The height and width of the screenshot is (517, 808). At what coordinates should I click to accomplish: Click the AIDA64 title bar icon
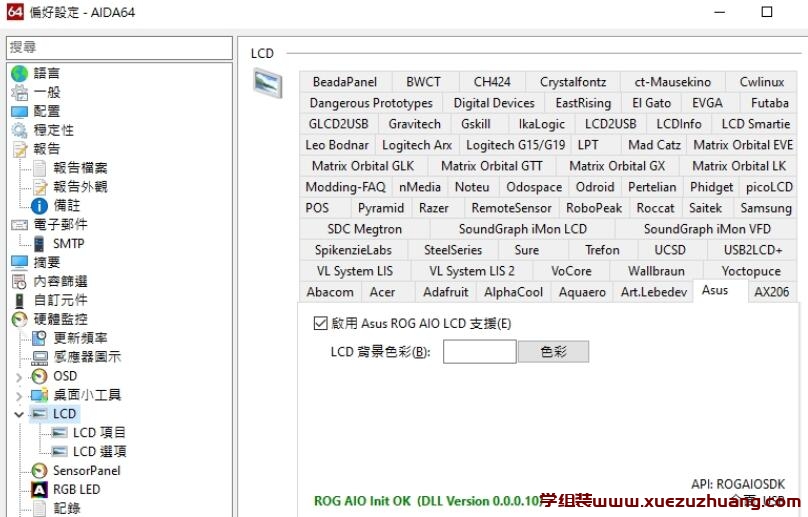15,11
